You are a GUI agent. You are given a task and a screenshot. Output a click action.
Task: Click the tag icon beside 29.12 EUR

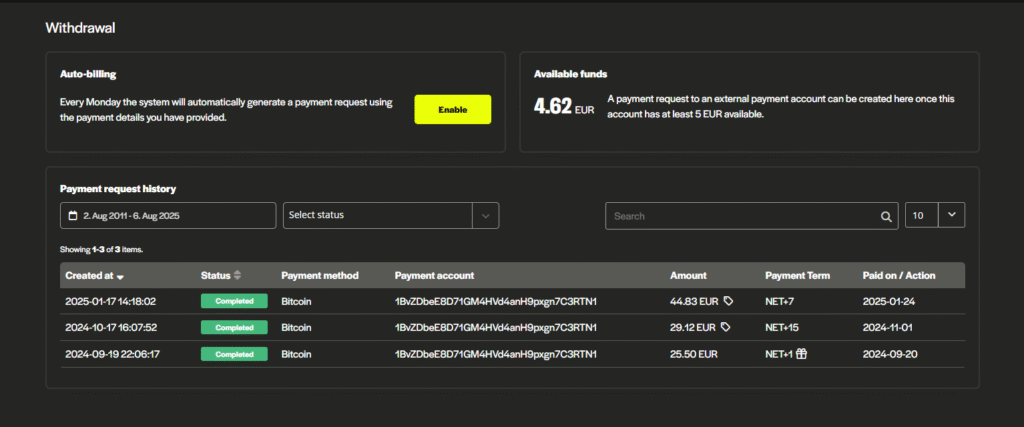[725, 327]
